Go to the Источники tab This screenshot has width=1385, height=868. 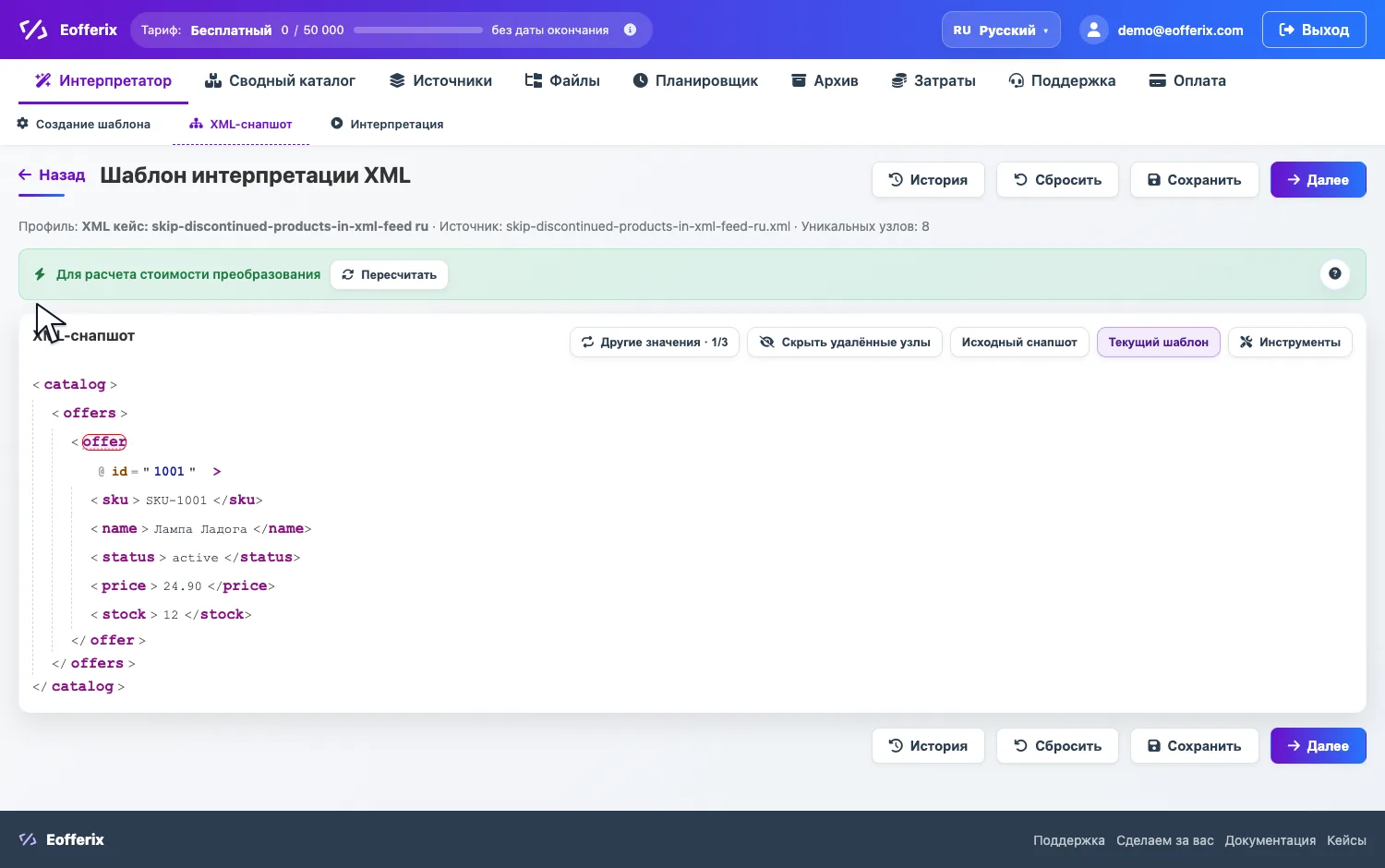[440, 80]
